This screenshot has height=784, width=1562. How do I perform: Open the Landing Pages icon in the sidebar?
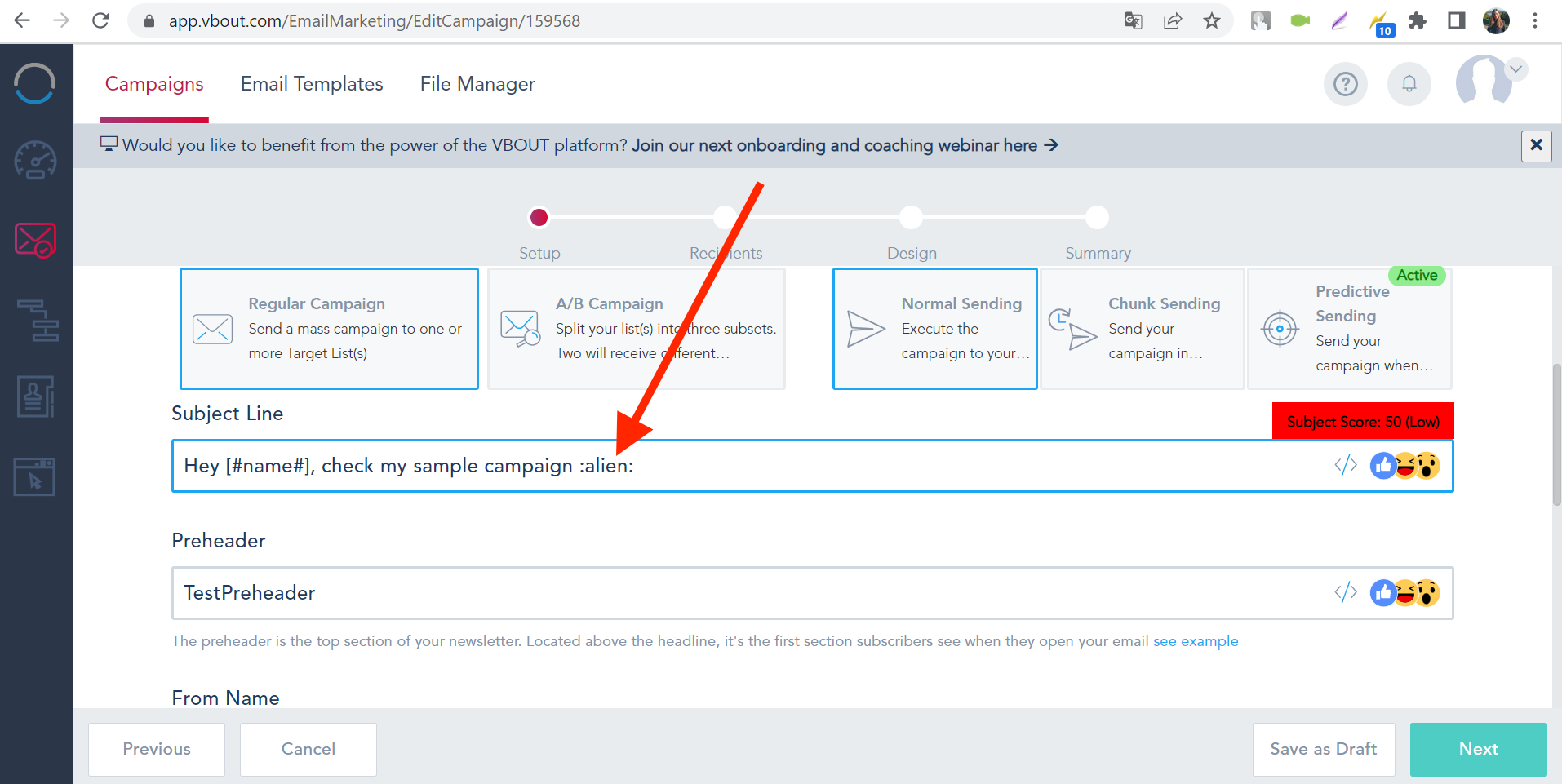click(34, 476)
